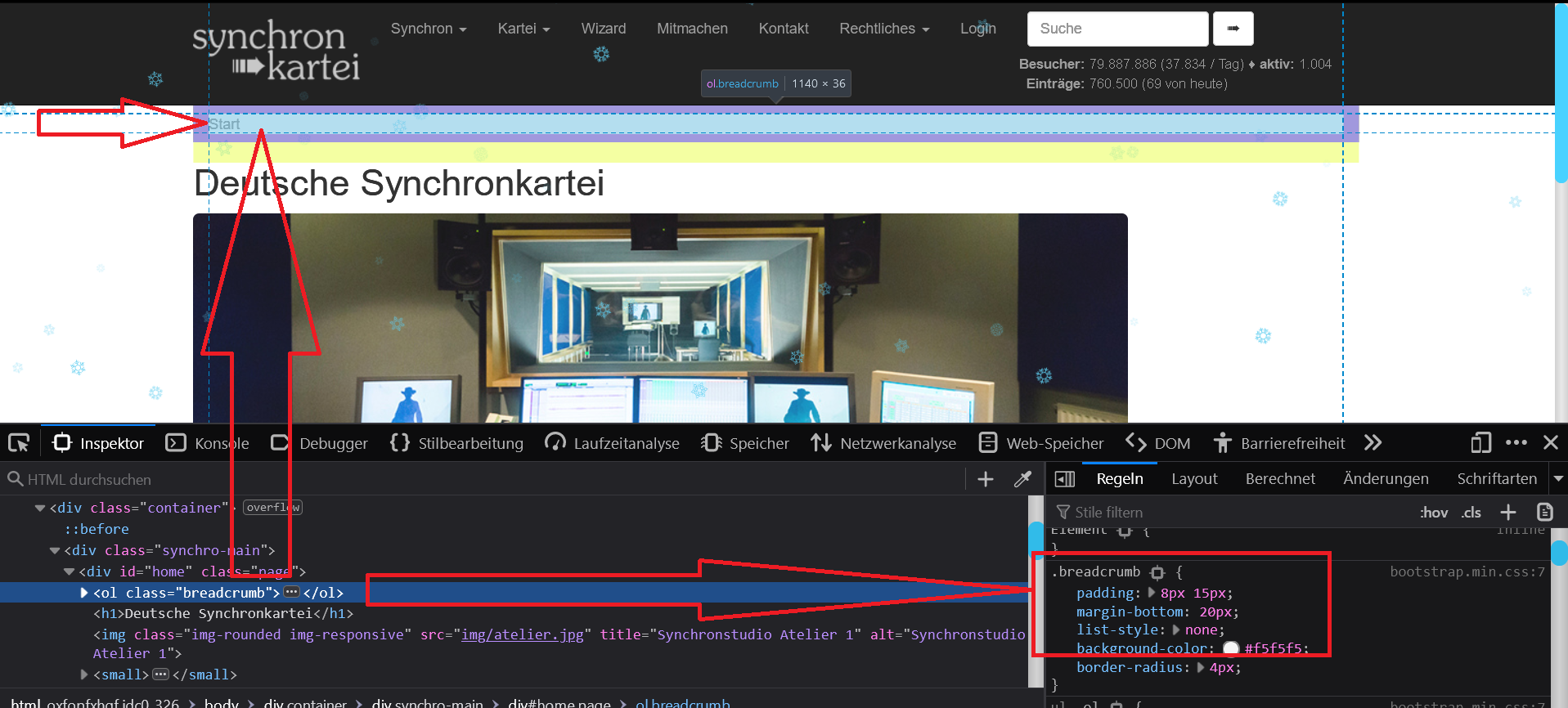This screenshot has width=1568, height=708.
Task: Click the Login link
Action: point(978,29)
